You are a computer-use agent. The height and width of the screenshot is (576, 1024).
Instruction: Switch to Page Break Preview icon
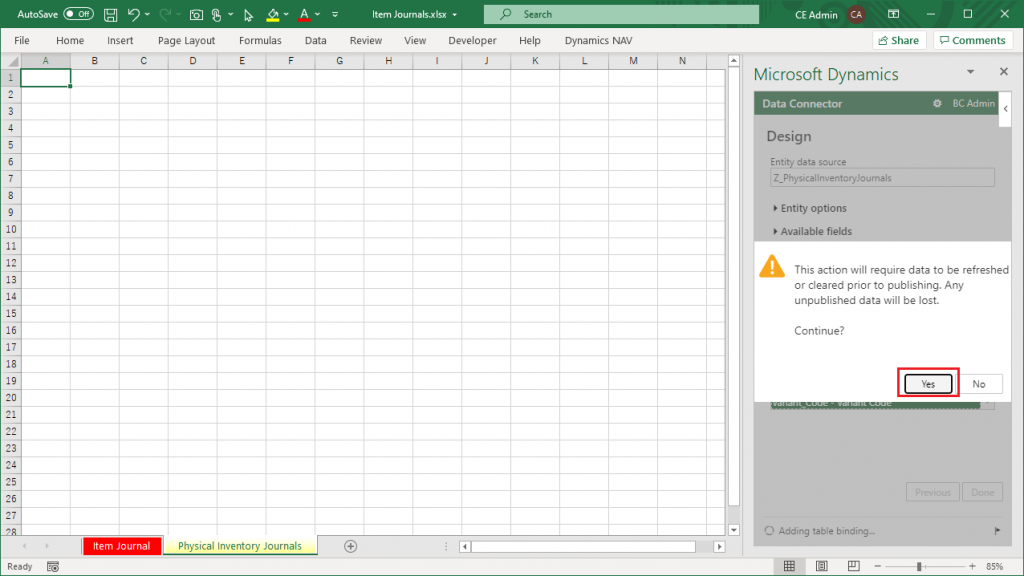click(x=854, y=566)
